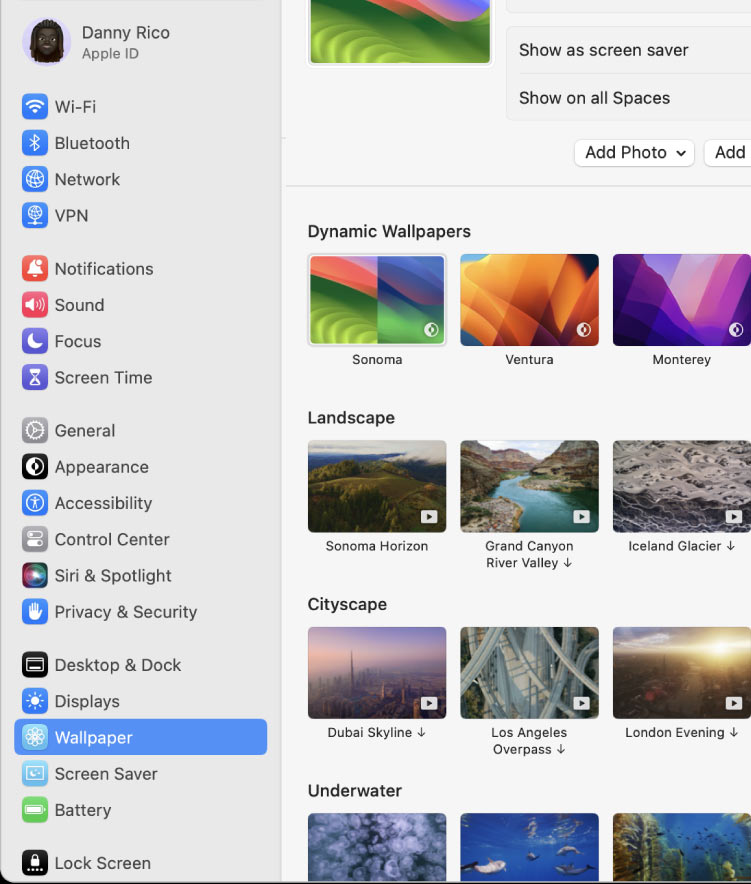Viewport: 751px width, 884px height.
Task: Select the kelp forest underwater wallpaper
Action: pos(682,847)
